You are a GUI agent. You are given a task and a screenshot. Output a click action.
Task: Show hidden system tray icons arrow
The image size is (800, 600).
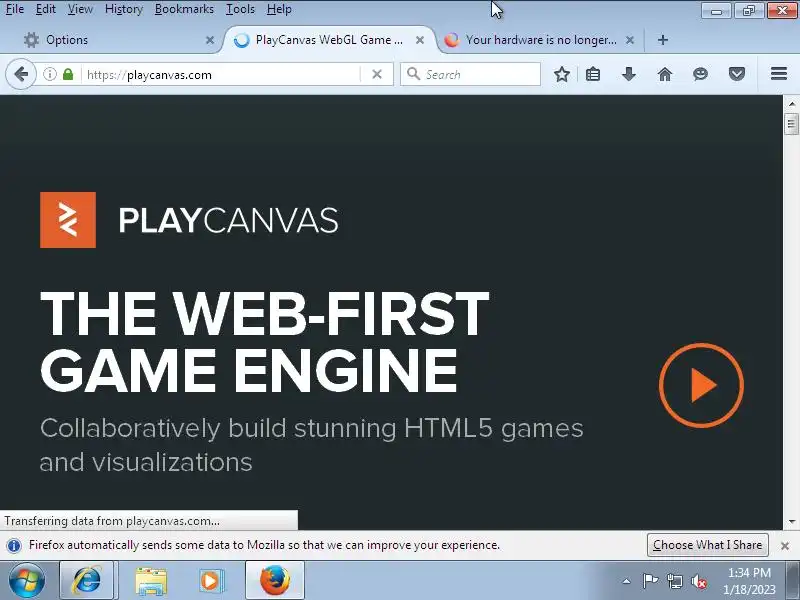pyautogui.click(x=627, y=581)
